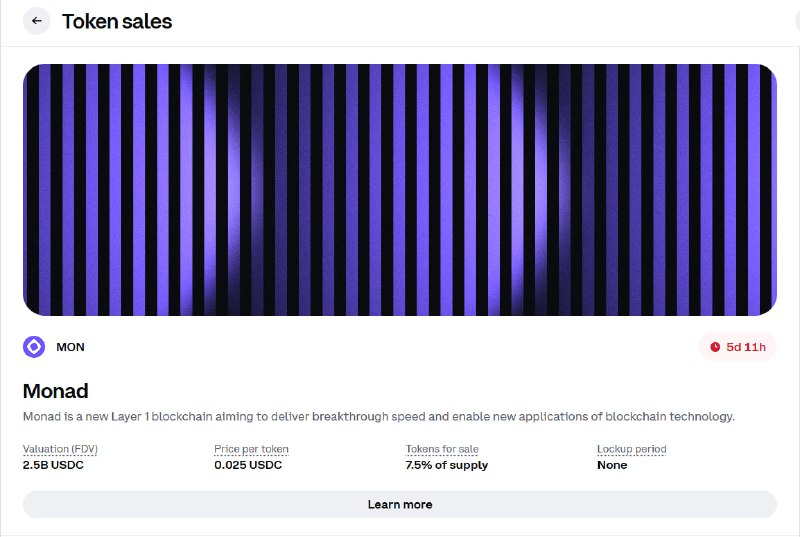The height and width of the screenshot is (537, 800).
Task: Click the Valuation (FDV) label
Action: point(60,449)
